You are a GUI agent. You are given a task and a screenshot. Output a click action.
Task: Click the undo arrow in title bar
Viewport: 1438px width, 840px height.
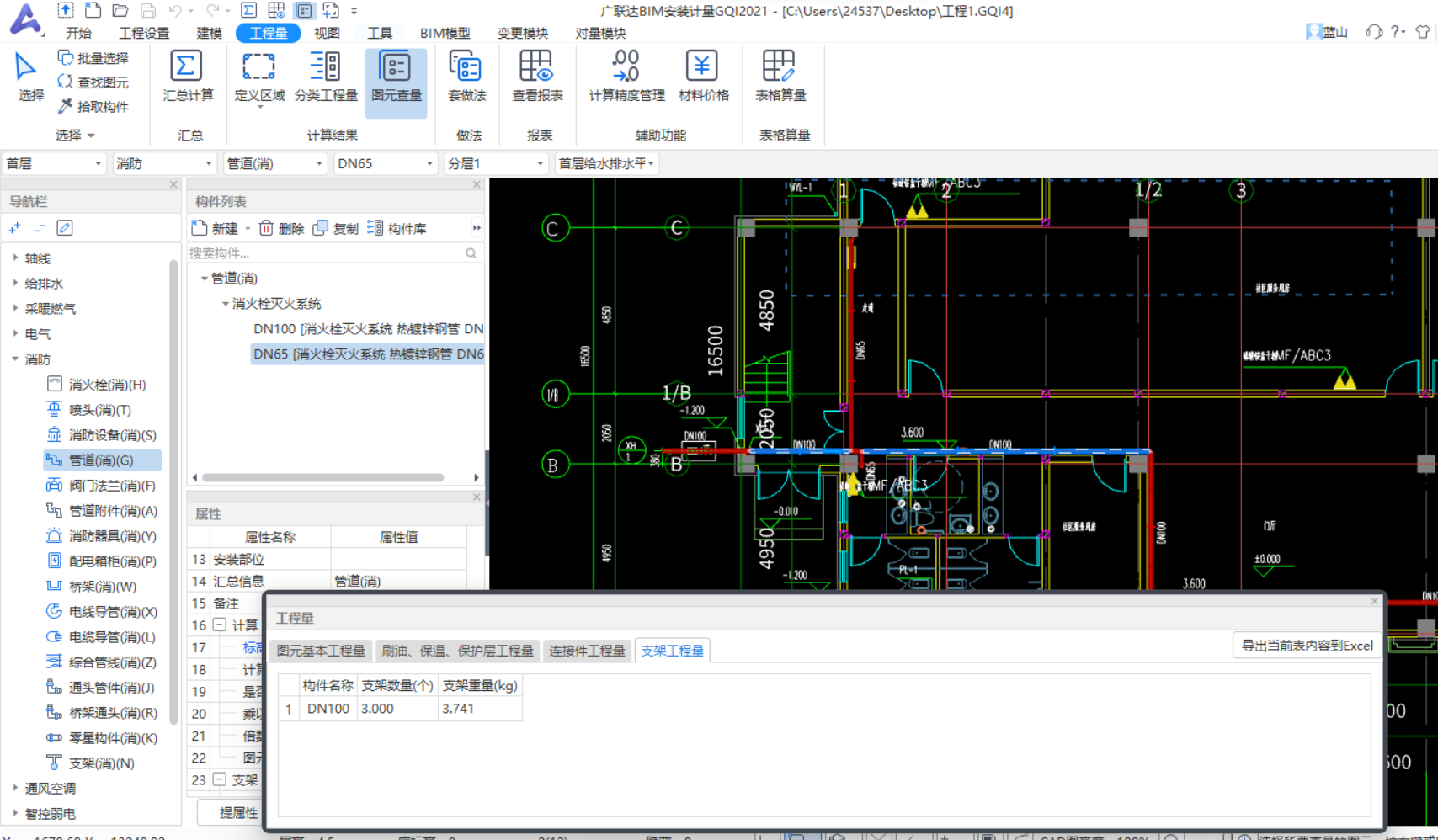pos(175,11)
